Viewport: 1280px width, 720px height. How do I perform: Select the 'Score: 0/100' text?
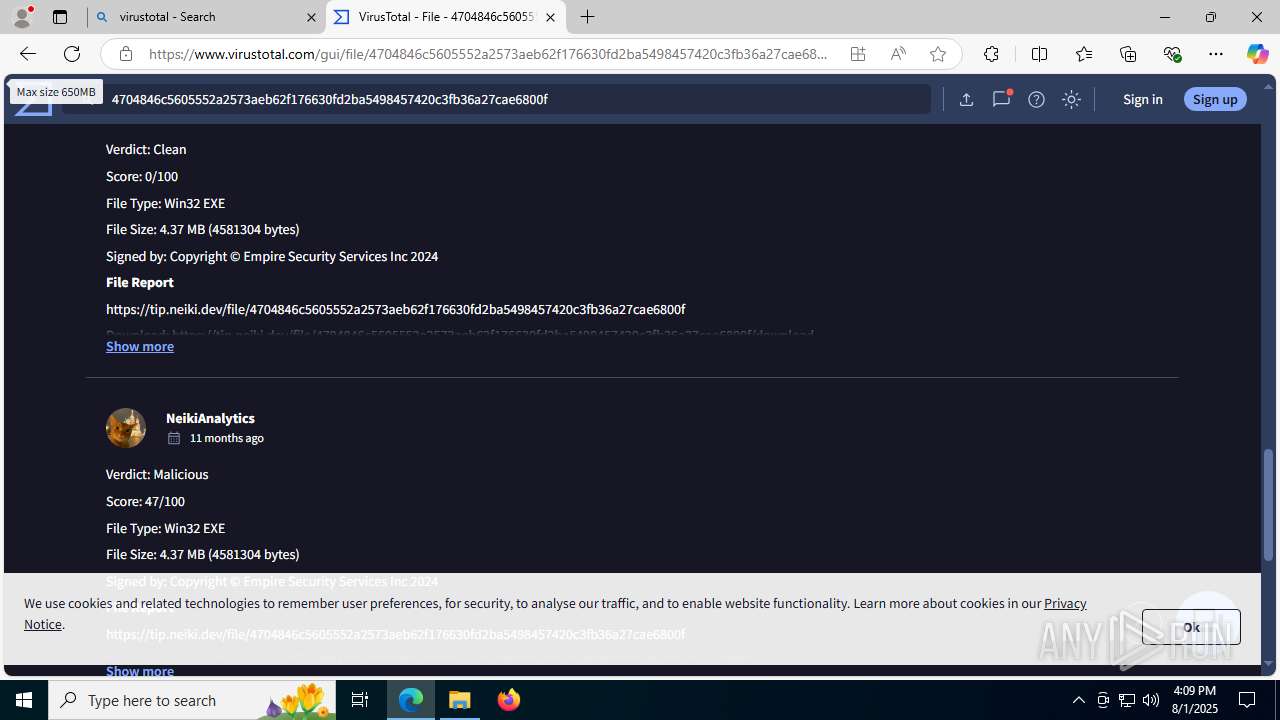pos(142,176)
